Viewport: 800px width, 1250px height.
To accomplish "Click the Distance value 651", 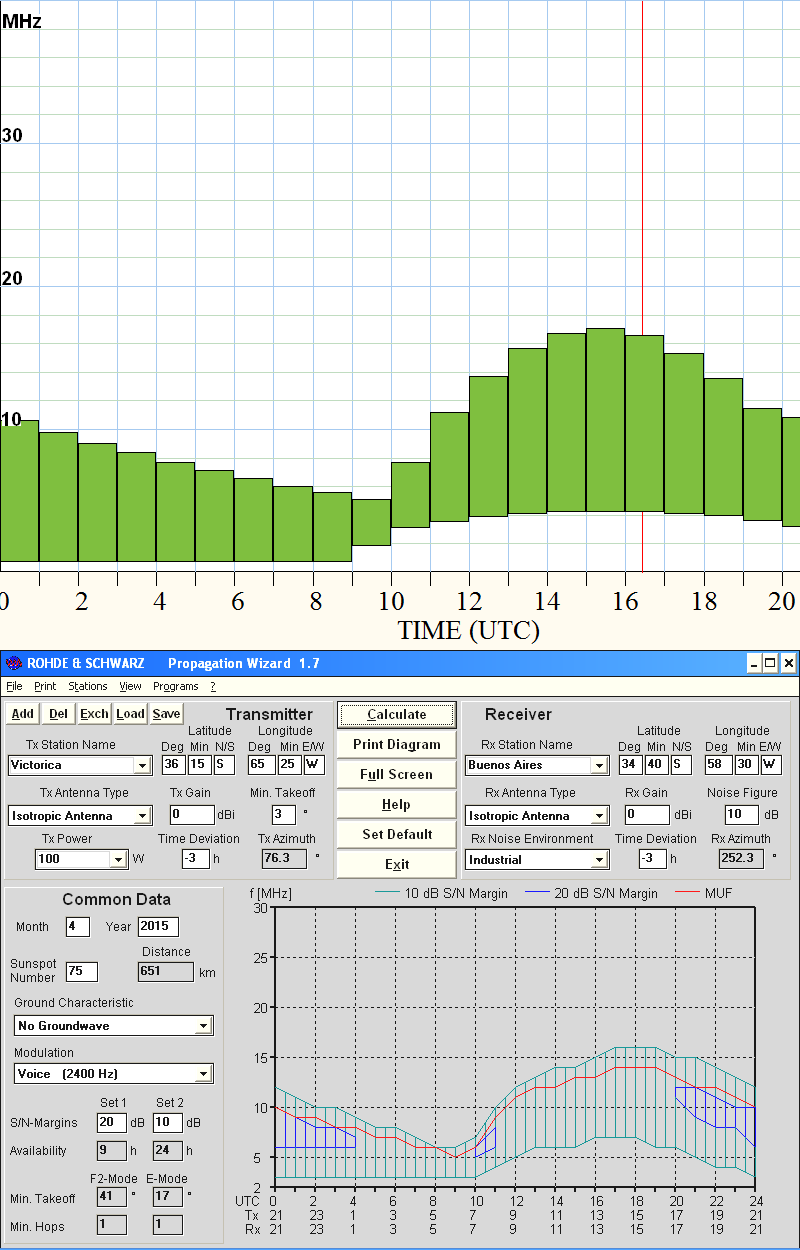I will (x=165, y=971).
